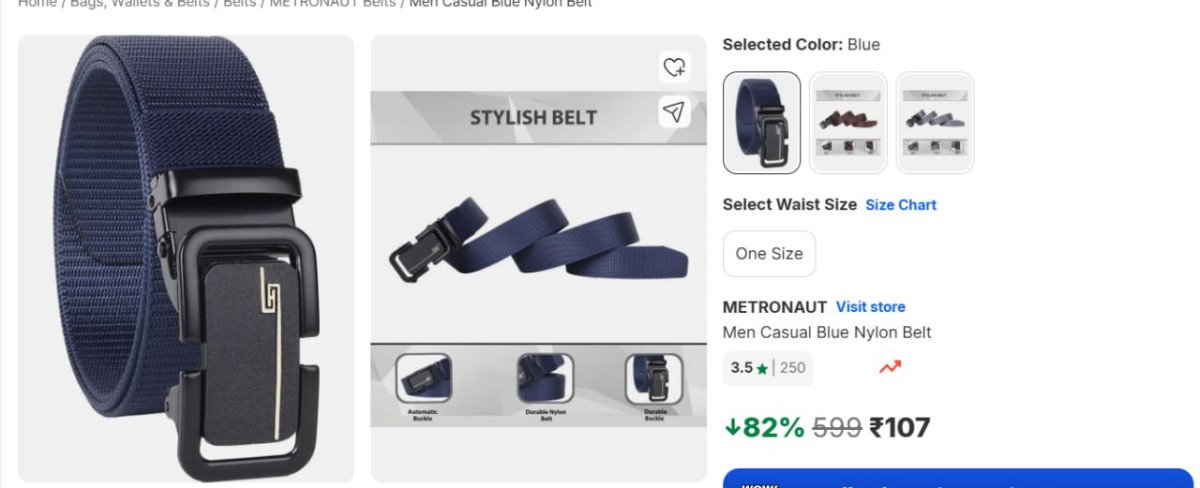The image size is (1200, 488).
Task: Open the 250 ratings count
Action: coord(792,368)
